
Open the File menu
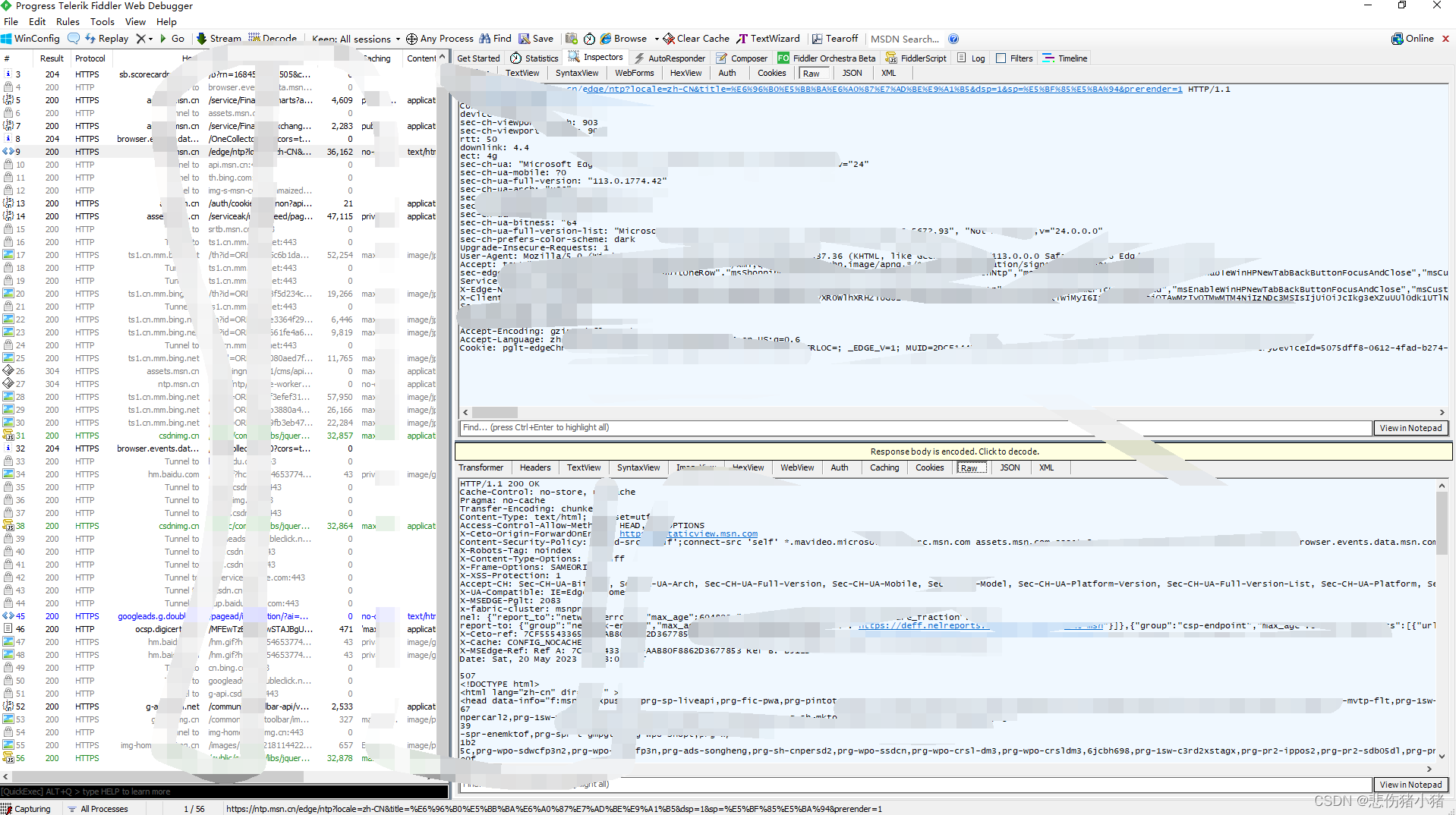click(11, 22)
